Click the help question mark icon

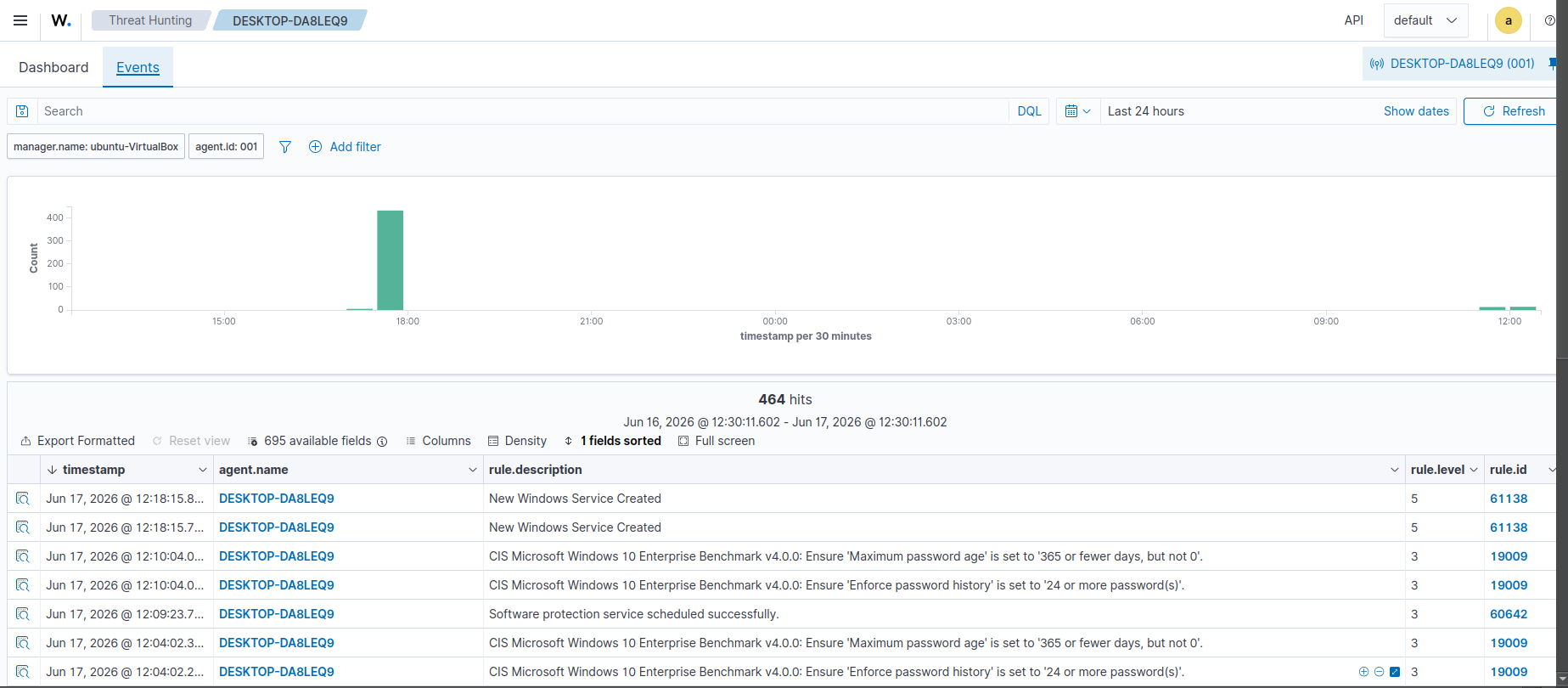[x=1550, y=20]
